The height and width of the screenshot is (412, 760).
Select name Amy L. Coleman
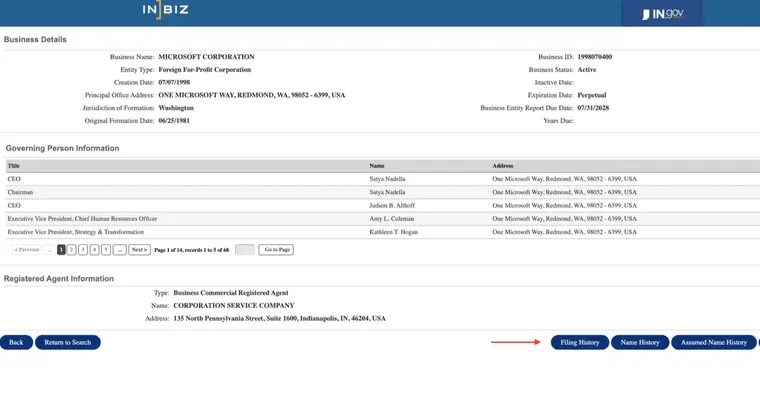392,219
